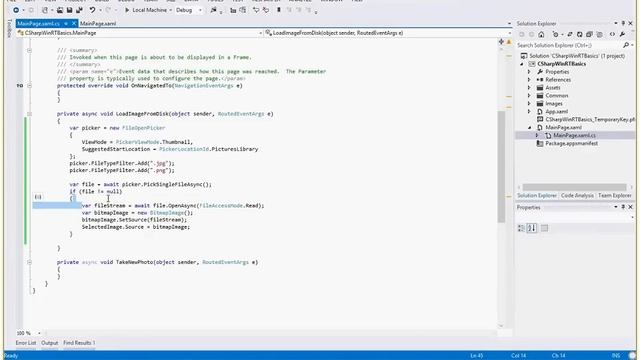Expand the Assets folder

(529, 88)
